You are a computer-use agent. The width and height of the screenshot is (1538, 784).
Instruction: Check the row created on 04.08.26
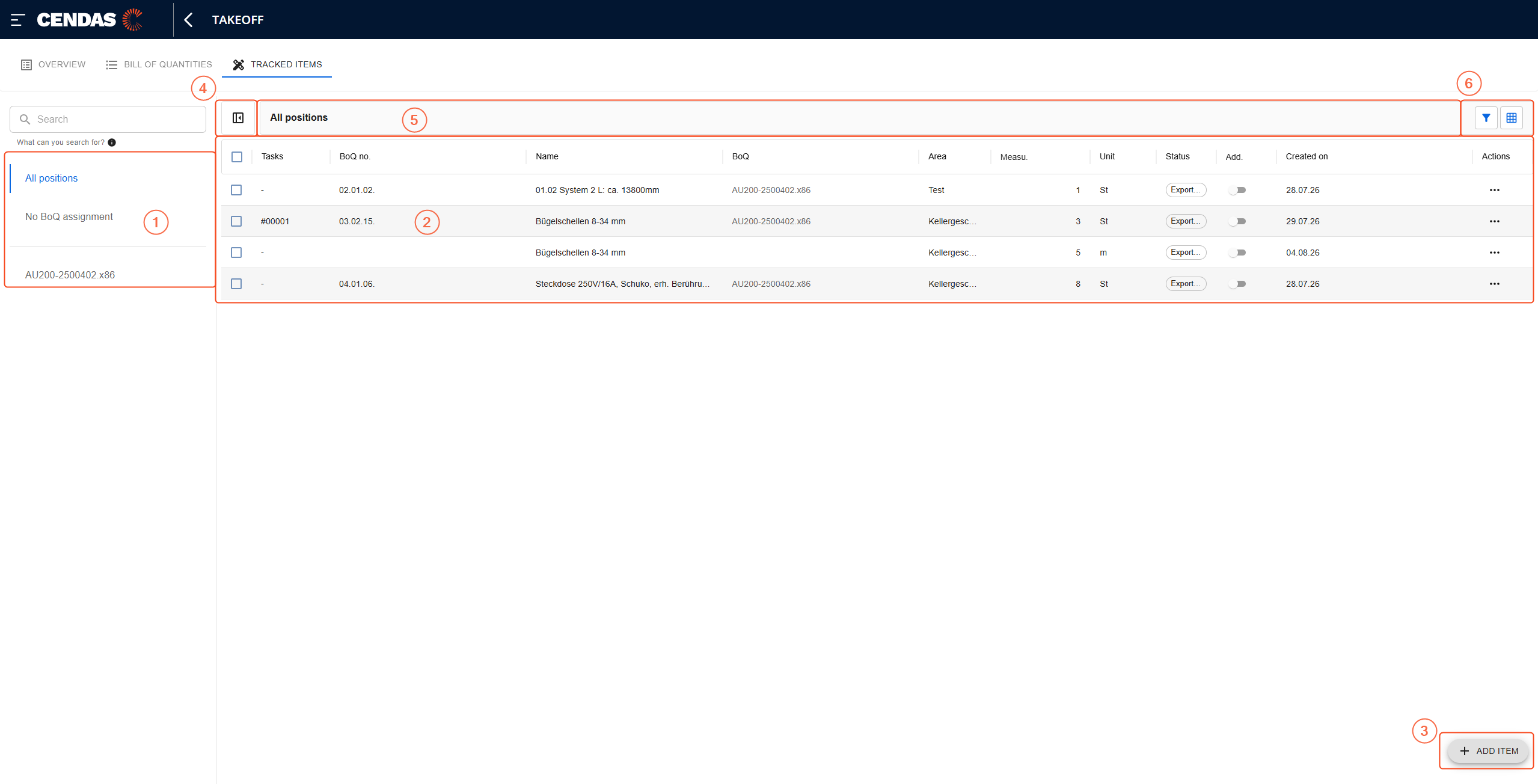pyautogui.click(x=236, y=253)
